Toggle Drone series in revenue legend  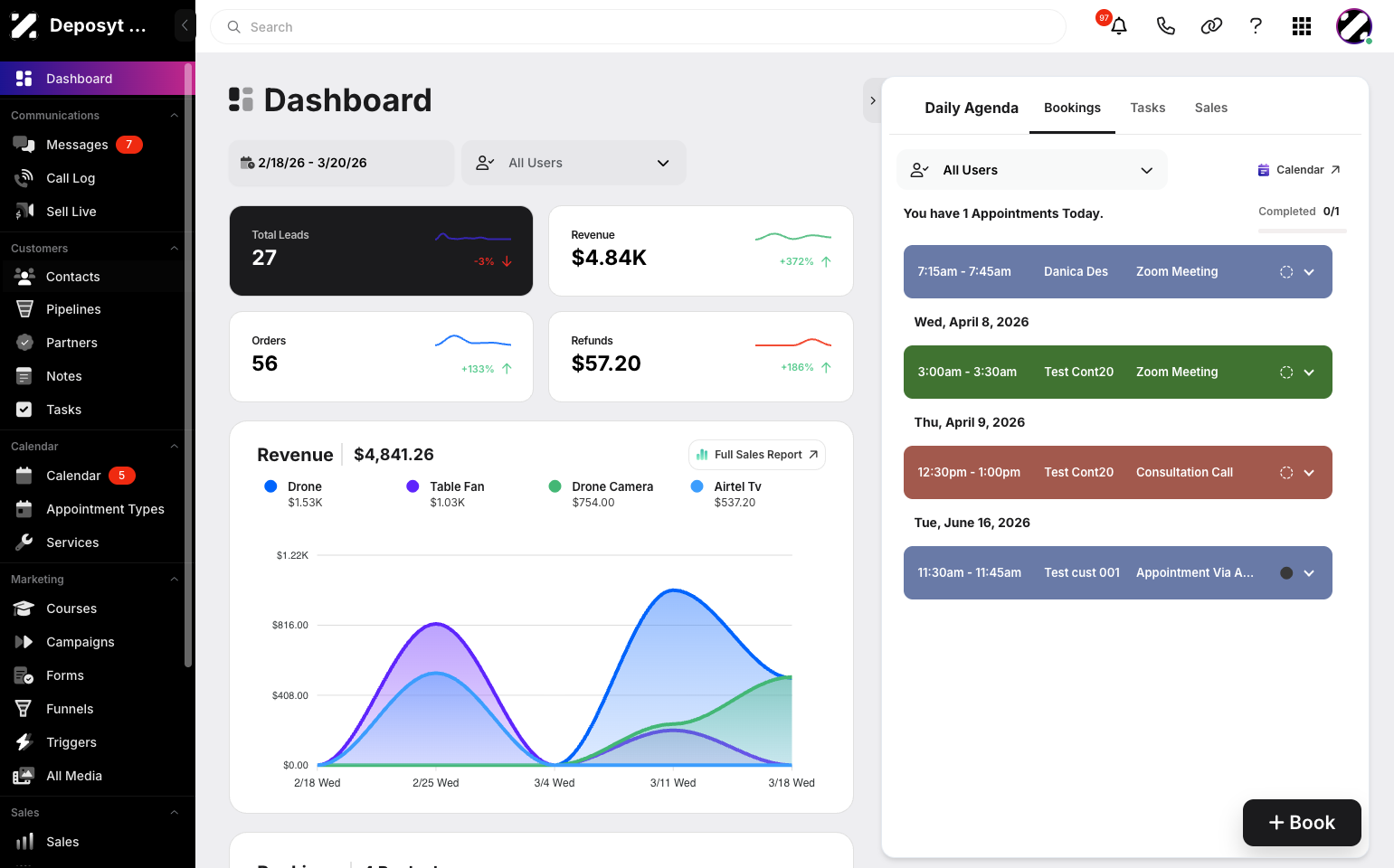pyautogui.click(x=295, y=494)
